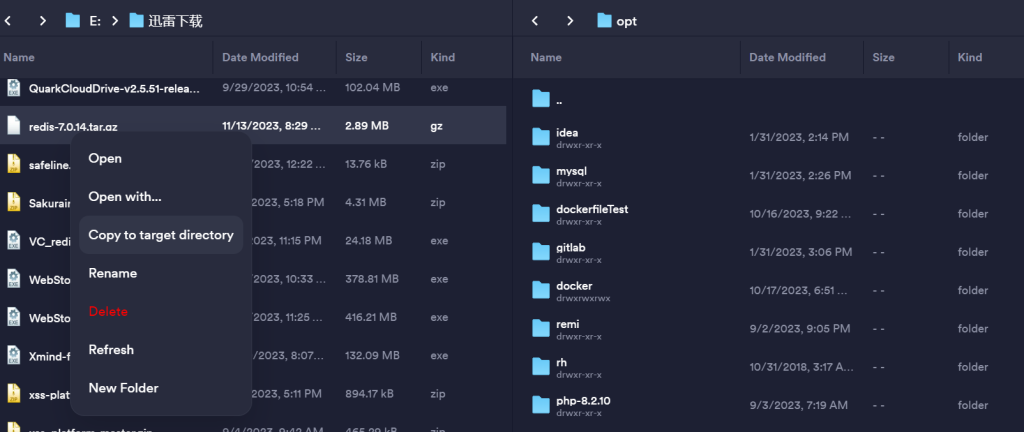Screen dimensions: 1024x432
Task: Select New Folder in context menu
Action: pos(123,388)
